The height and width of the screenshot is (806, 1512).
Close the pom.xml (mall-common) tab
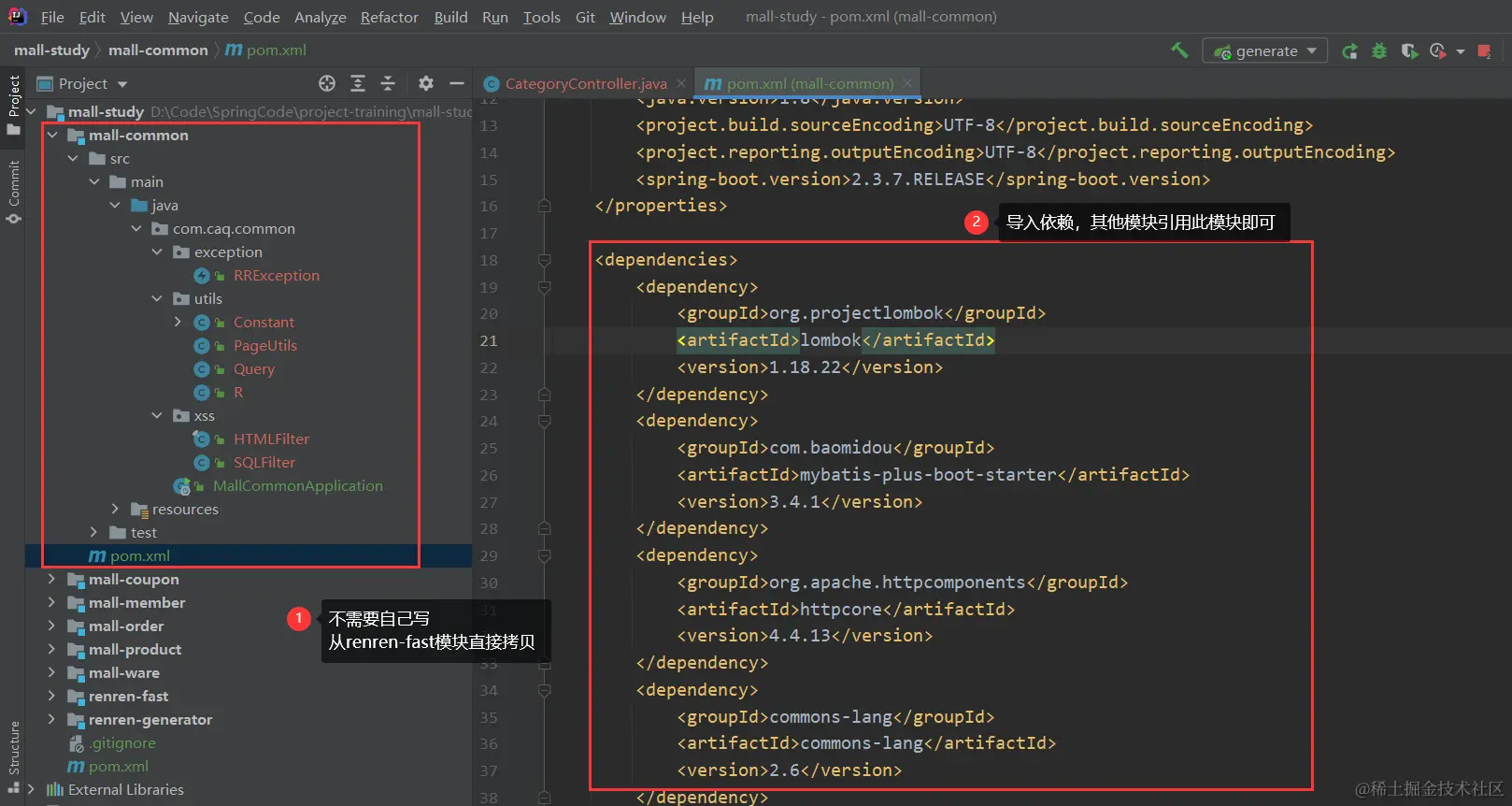pyautogui.click(x=907, y=83)
